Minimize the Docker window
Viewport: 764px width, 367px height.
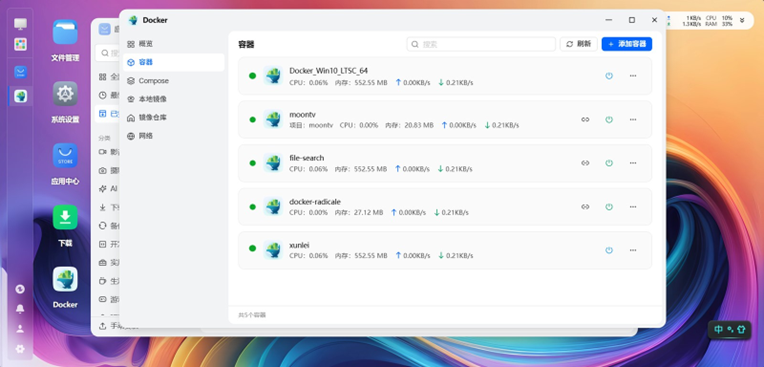[609, 20]
